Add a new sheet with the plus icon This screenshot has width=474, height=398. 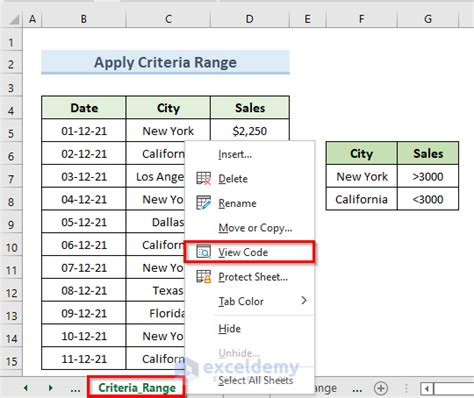pyautogui.click(x=381, y=388)
